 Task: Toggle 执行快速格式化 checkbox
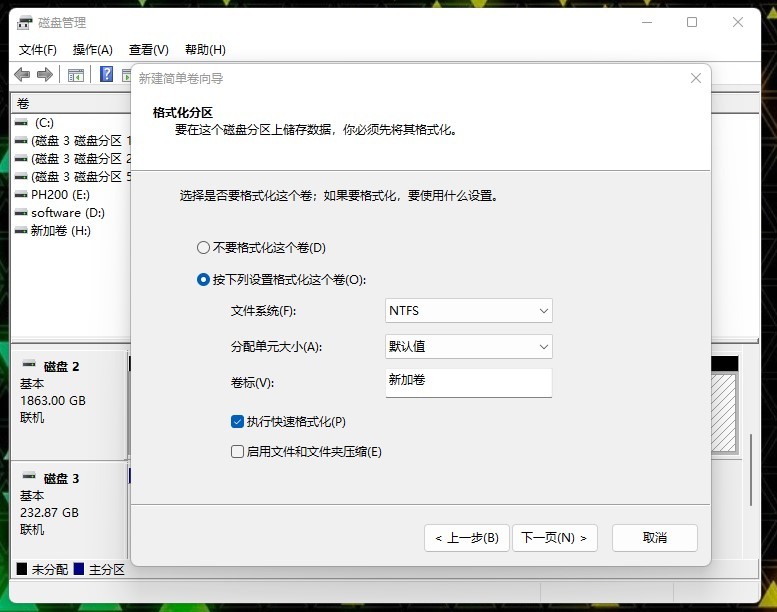237,422
